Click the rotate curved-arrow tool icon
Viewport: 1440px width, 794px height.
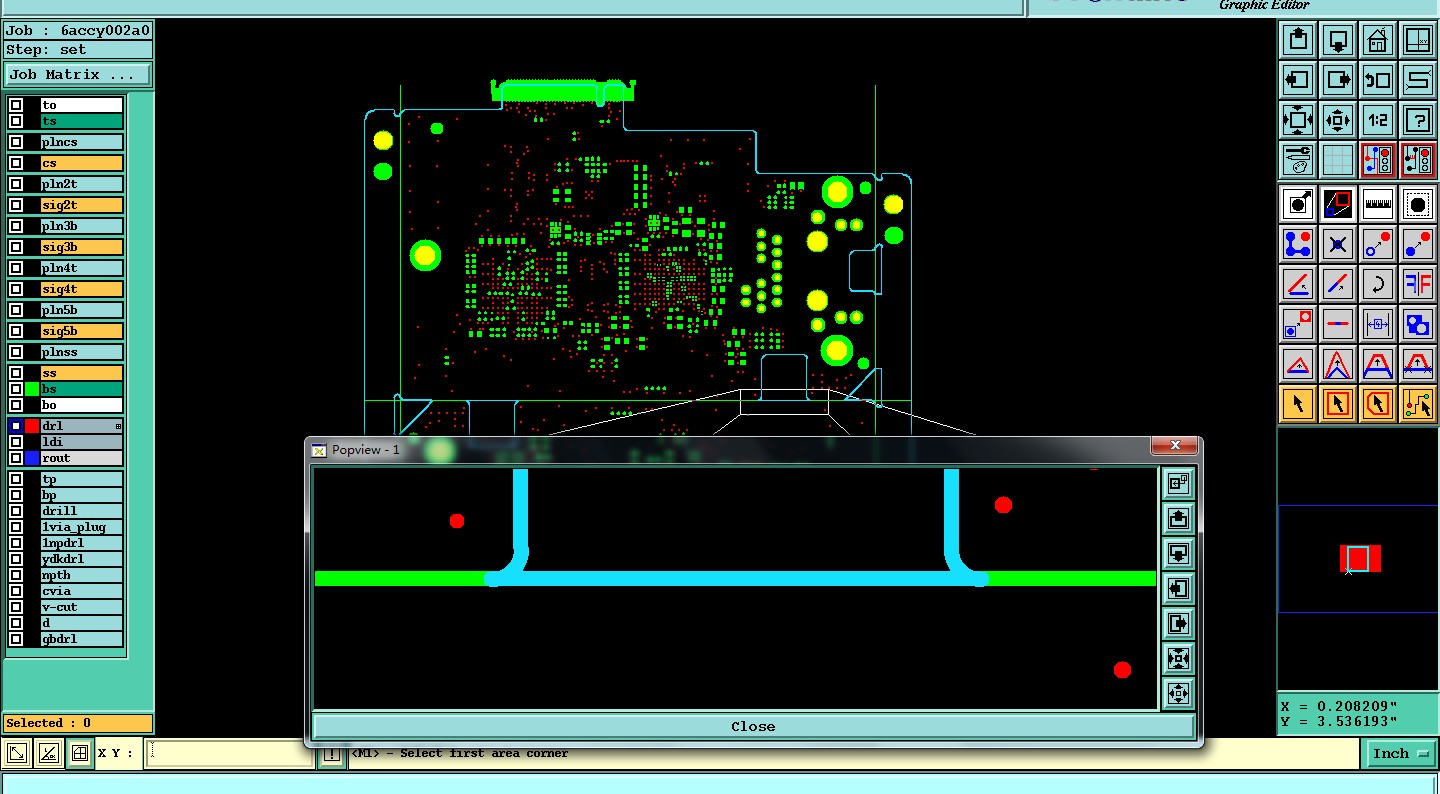(1378, 284)
